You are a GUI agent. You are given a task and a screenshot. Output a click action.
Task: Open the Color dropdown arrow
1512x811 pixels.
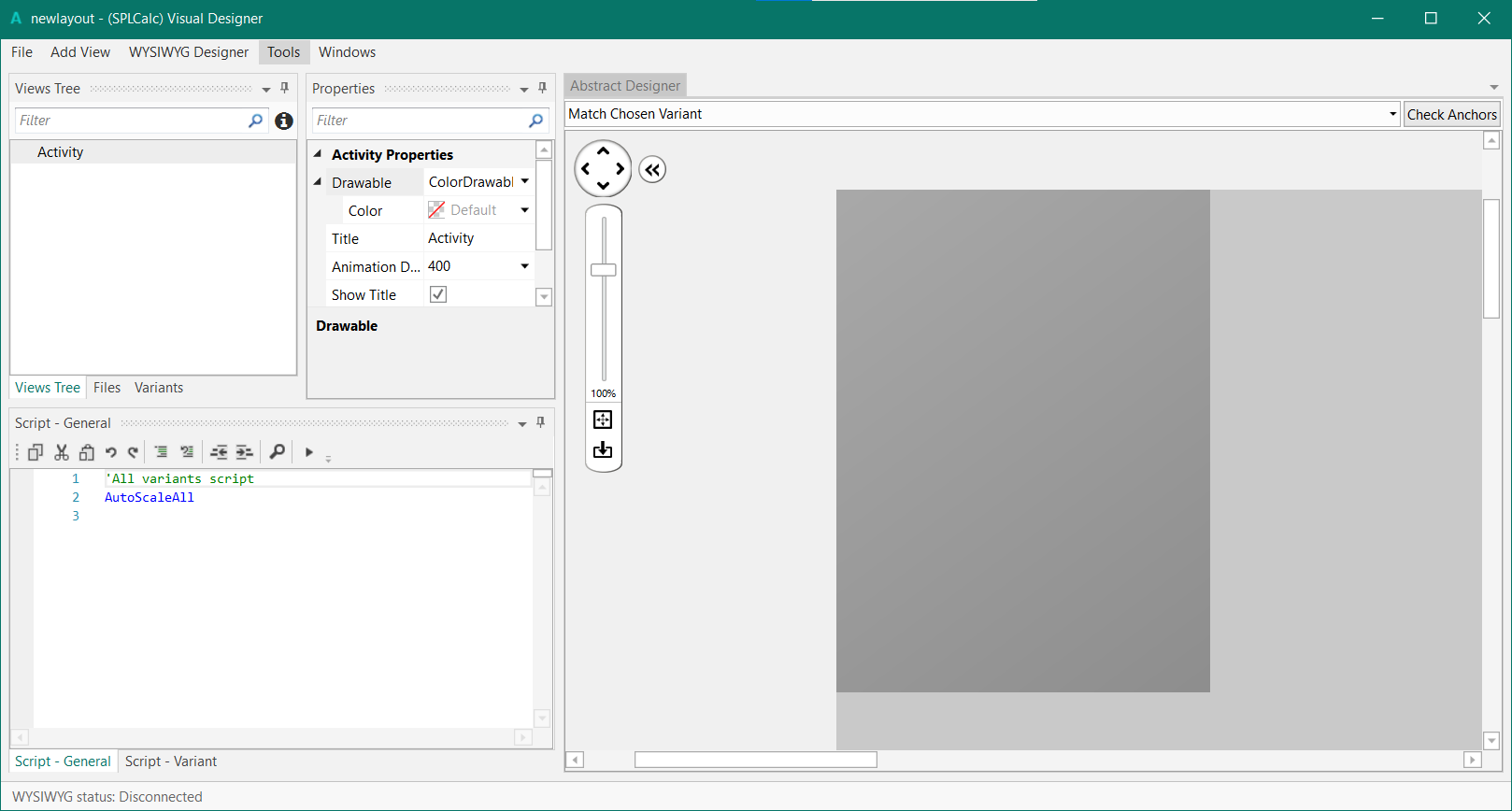[525, 210]
